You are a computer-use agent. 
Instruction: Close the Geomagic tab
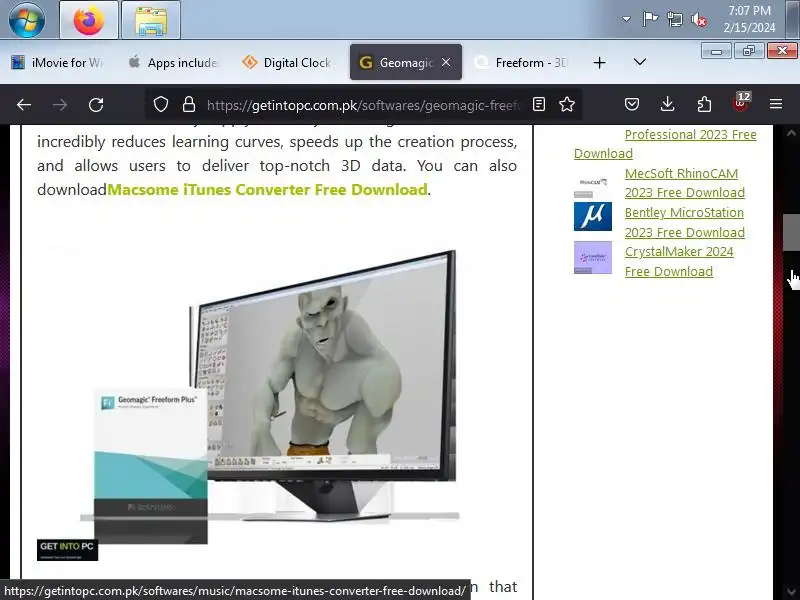(446, 62)
